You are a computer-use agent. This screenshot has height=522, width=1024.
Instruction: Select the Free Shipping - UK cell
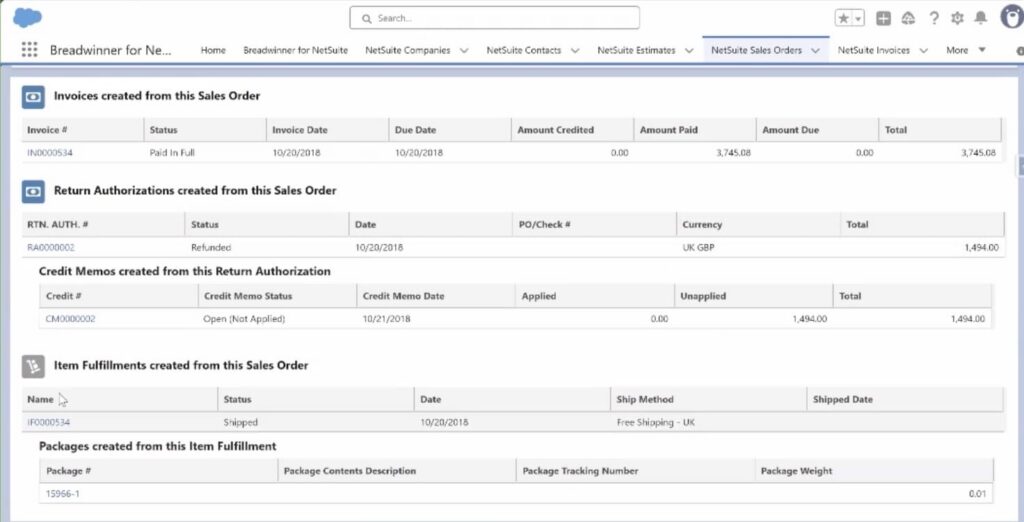click(x=656, y=423)
